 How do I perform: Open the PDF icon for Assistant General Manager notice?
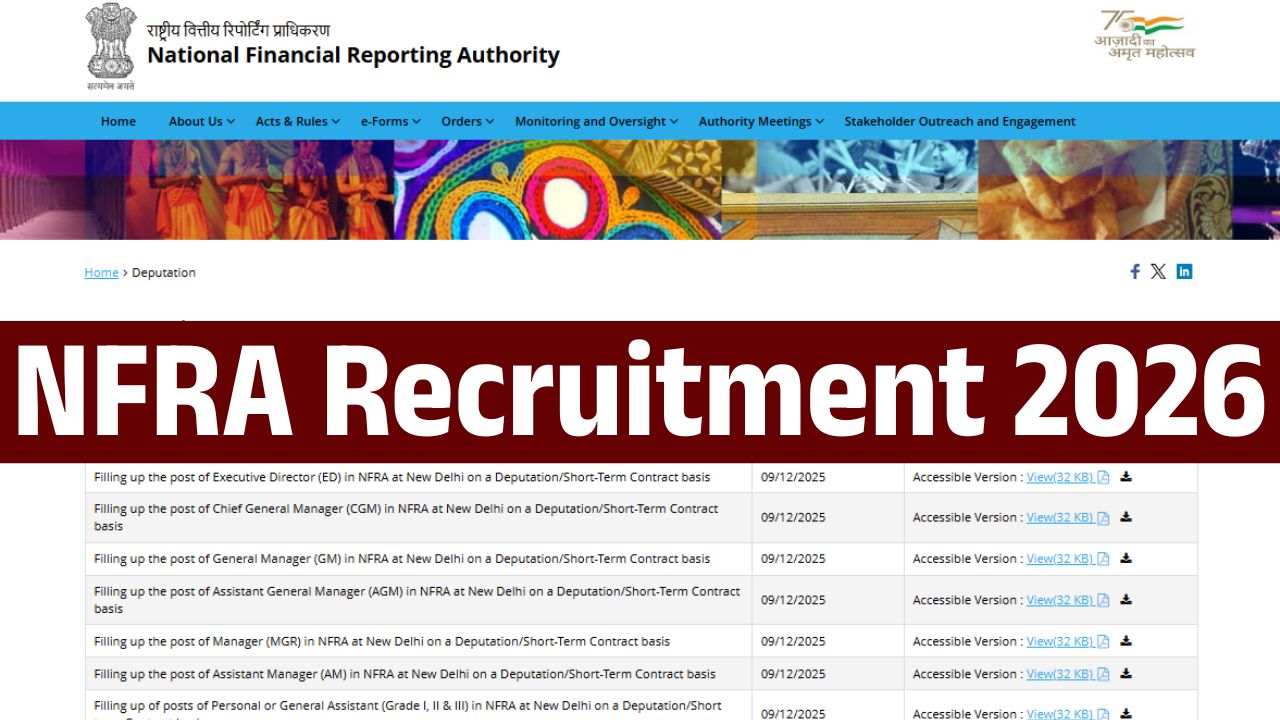coord(1103,600)
